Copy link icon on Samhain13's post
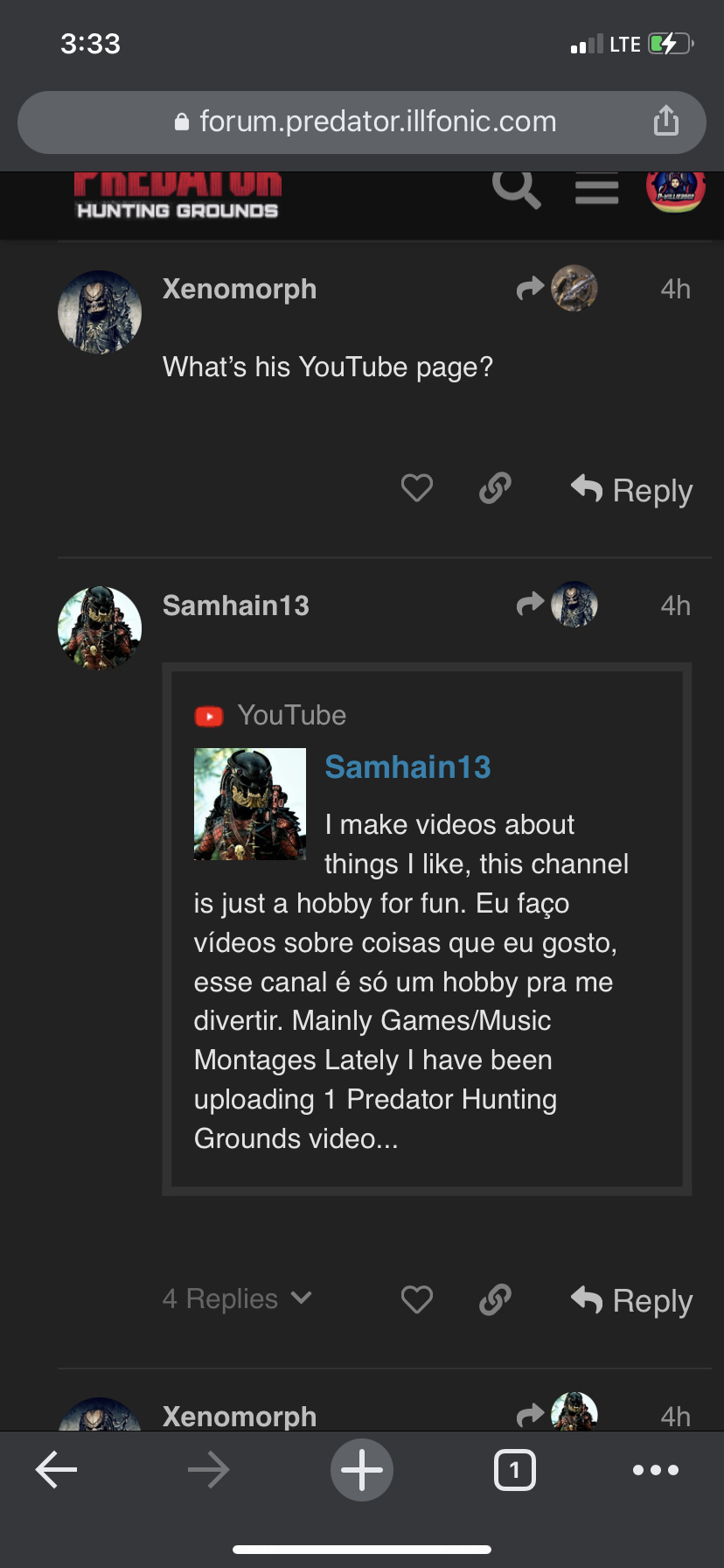Image resolution: width=724 pixels, height=1568 pixels. (495, 1299)
